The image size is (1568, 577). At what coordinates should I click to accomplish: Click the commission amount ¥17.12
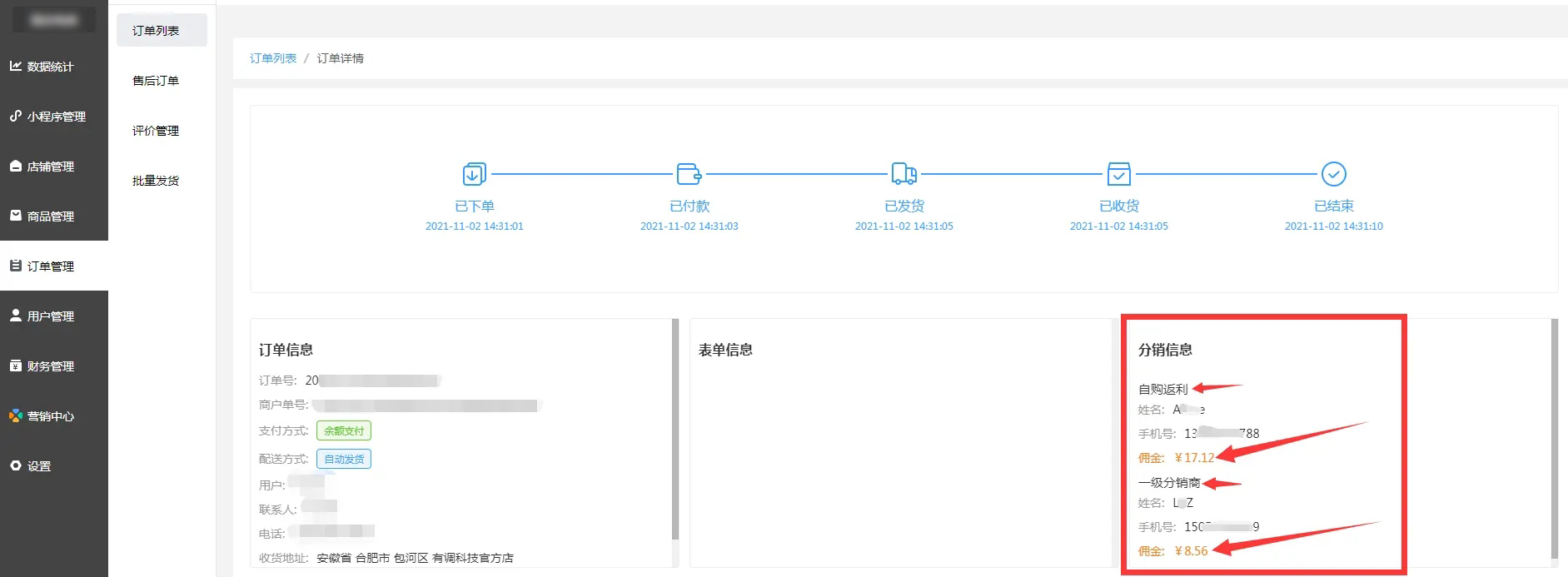pos(1194,457)
